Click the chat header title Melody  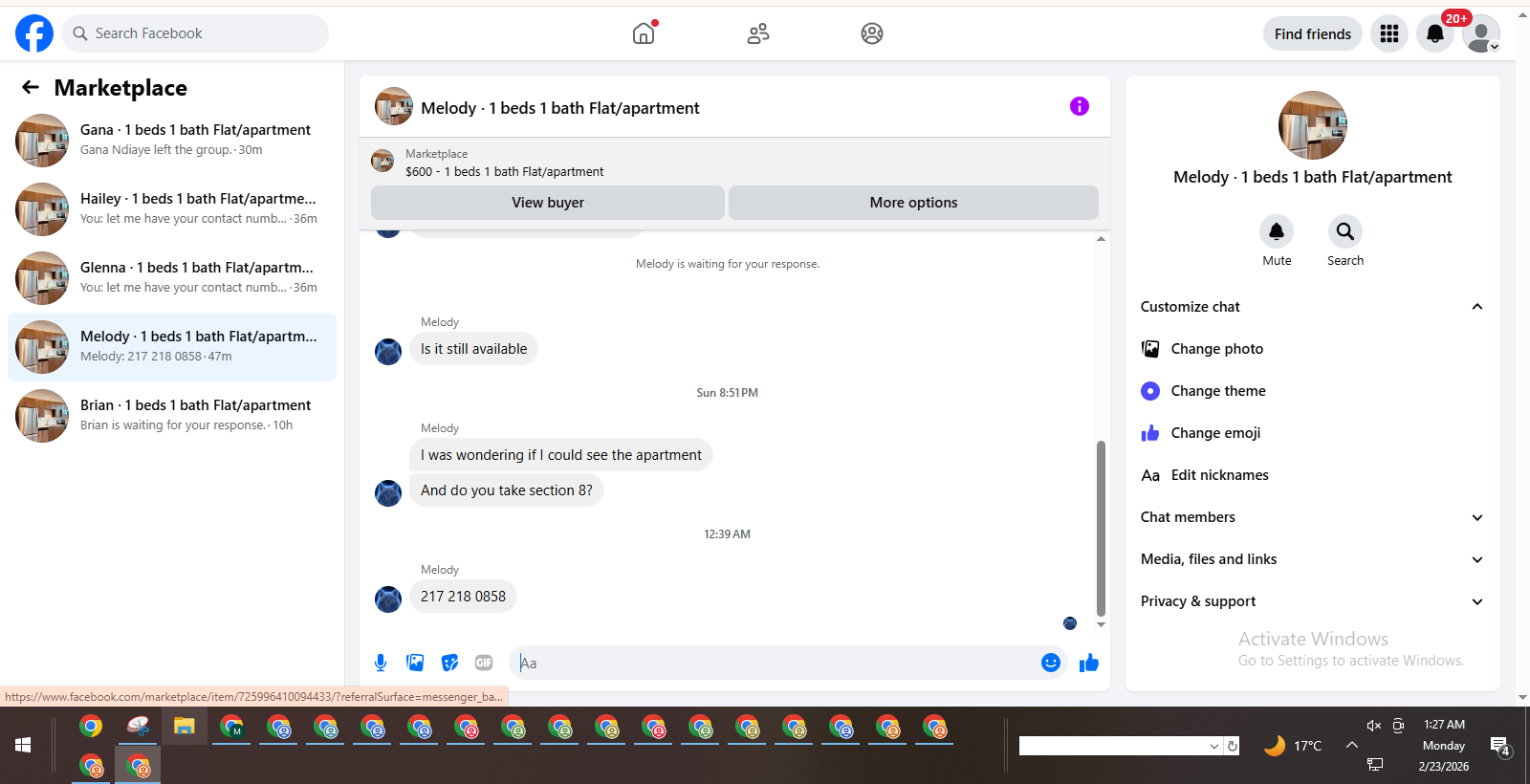(x=560, y=108)
